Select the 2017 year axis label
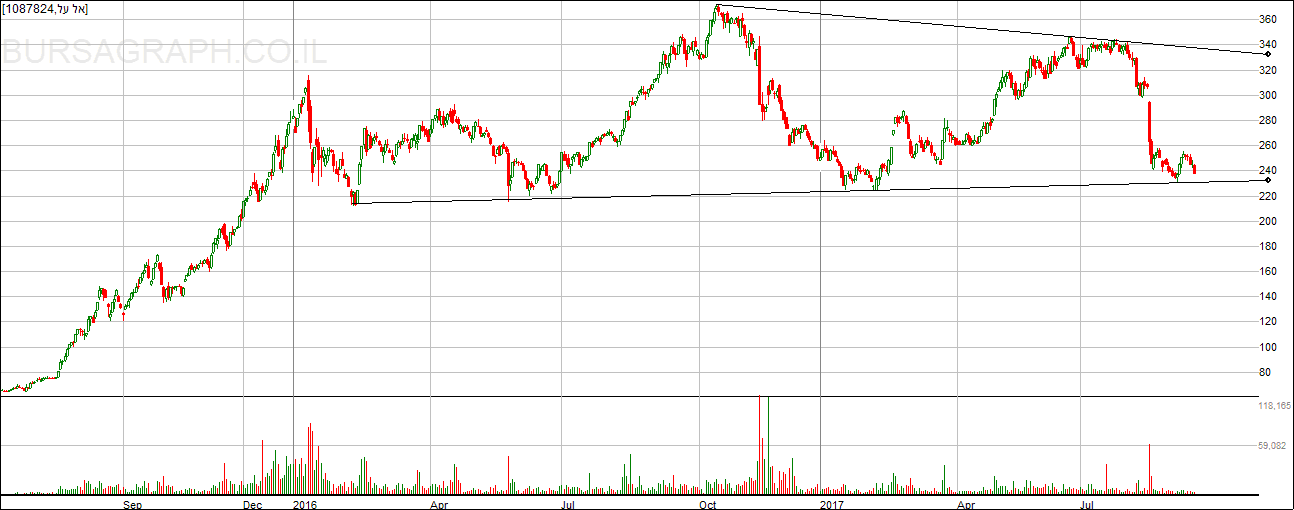 tap(830, 504)
